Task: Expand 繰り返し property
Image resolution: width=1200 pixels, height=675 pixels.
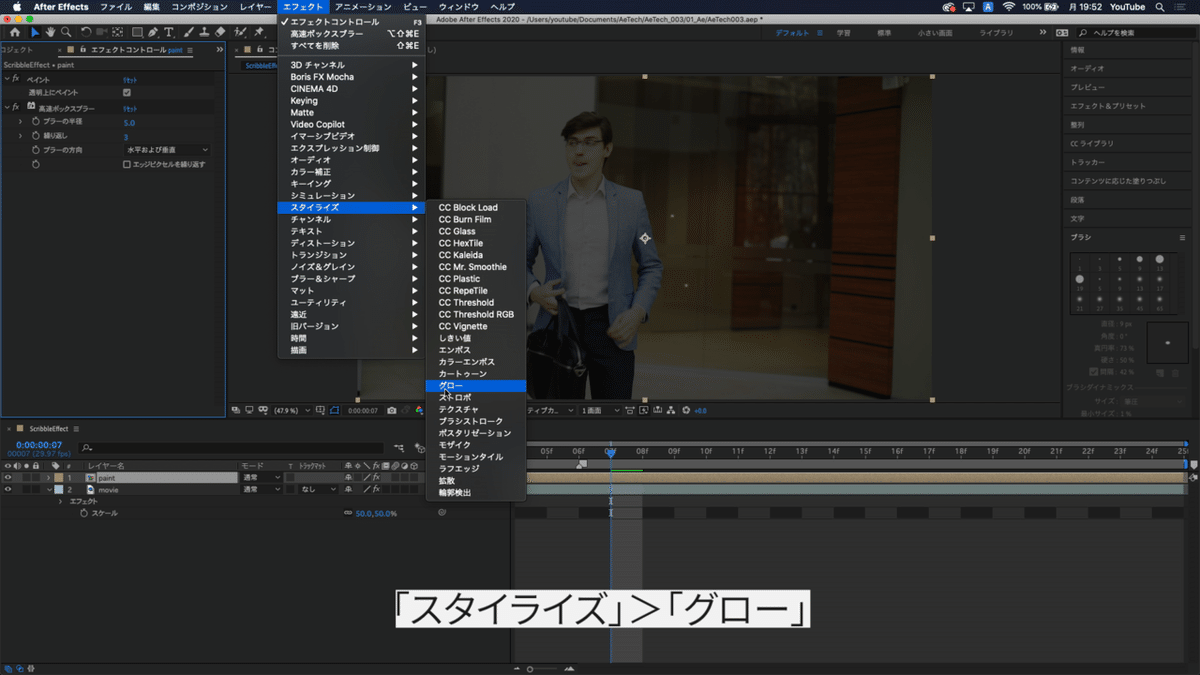Action: (20, 136)
